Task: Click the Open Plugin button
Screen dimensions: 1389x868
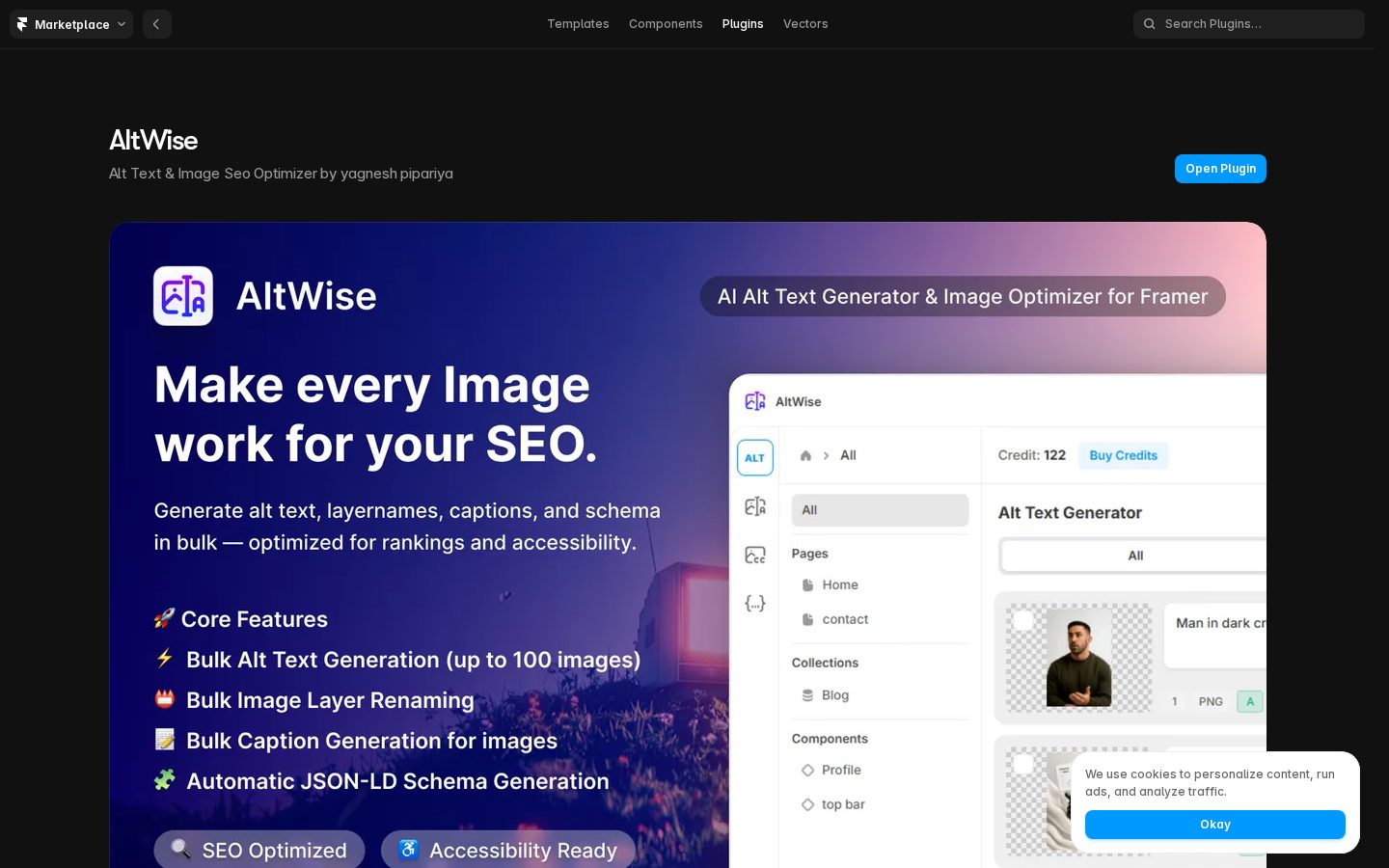Action: [1220, 169]
